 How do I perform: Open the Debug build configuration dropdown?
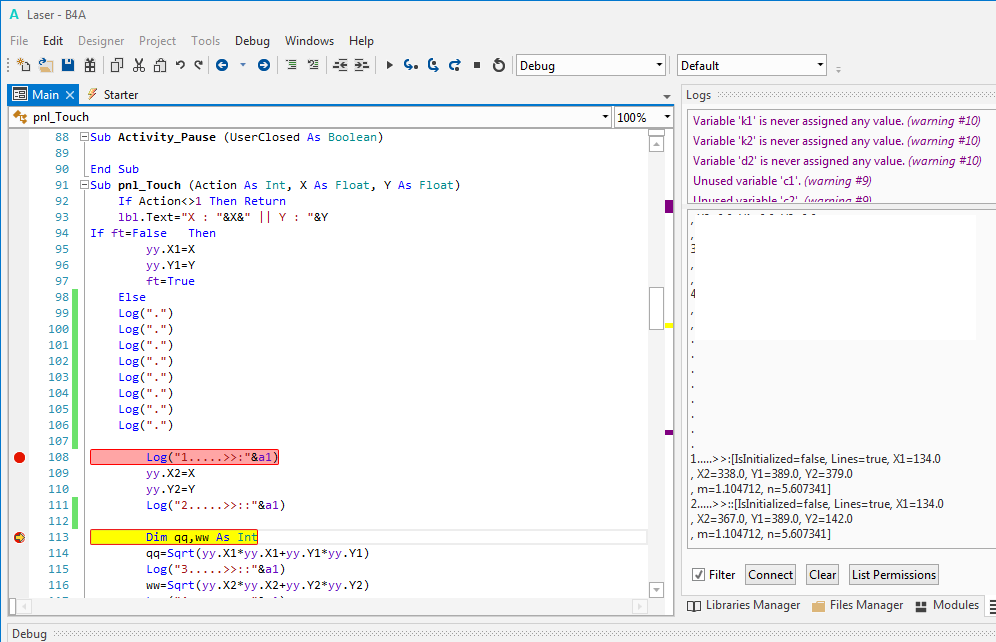point(590,65)
